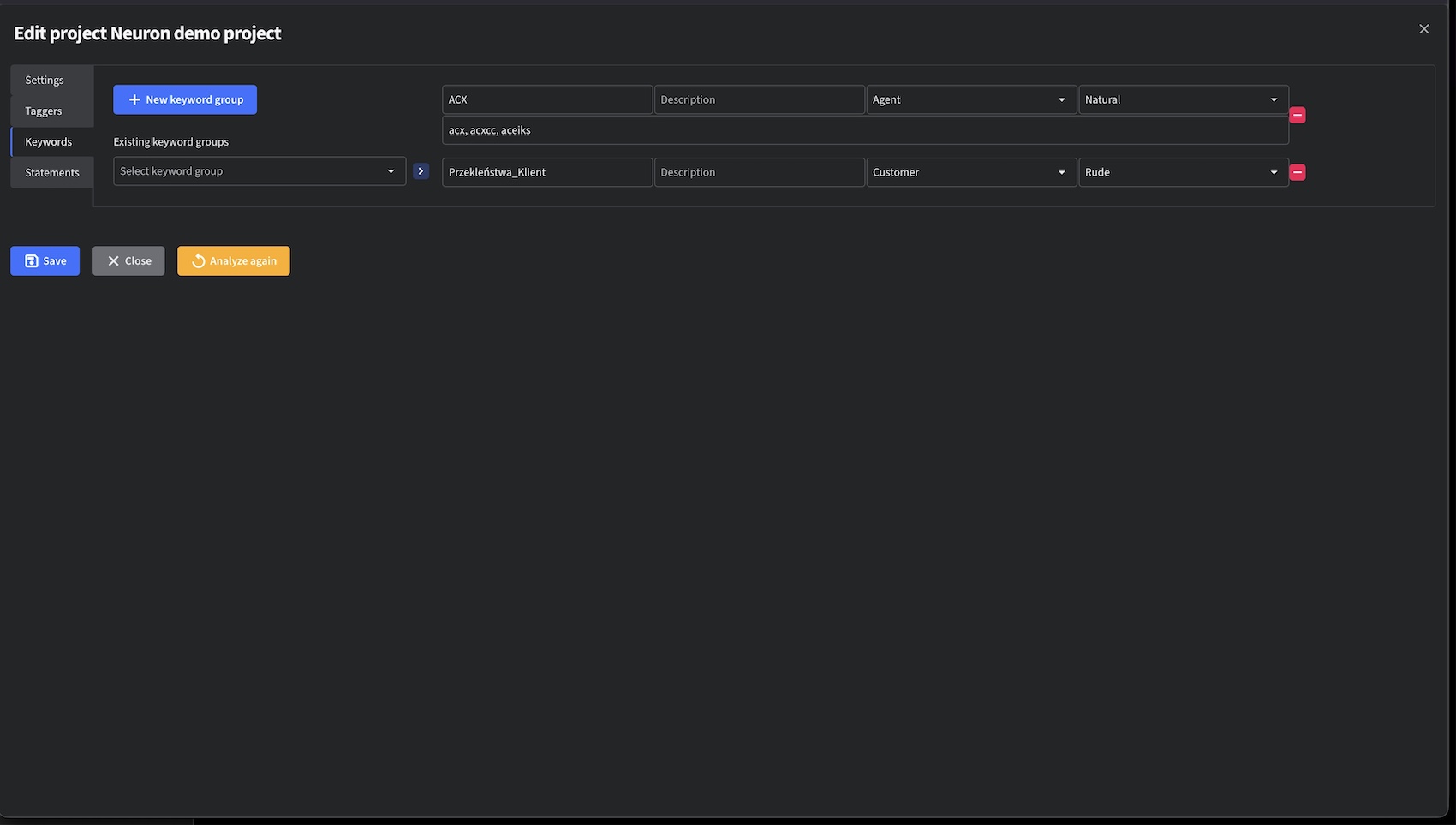Click the Analyze again button
The width and height of the screenshot is (1456, 825).
(x=234, y=260)
